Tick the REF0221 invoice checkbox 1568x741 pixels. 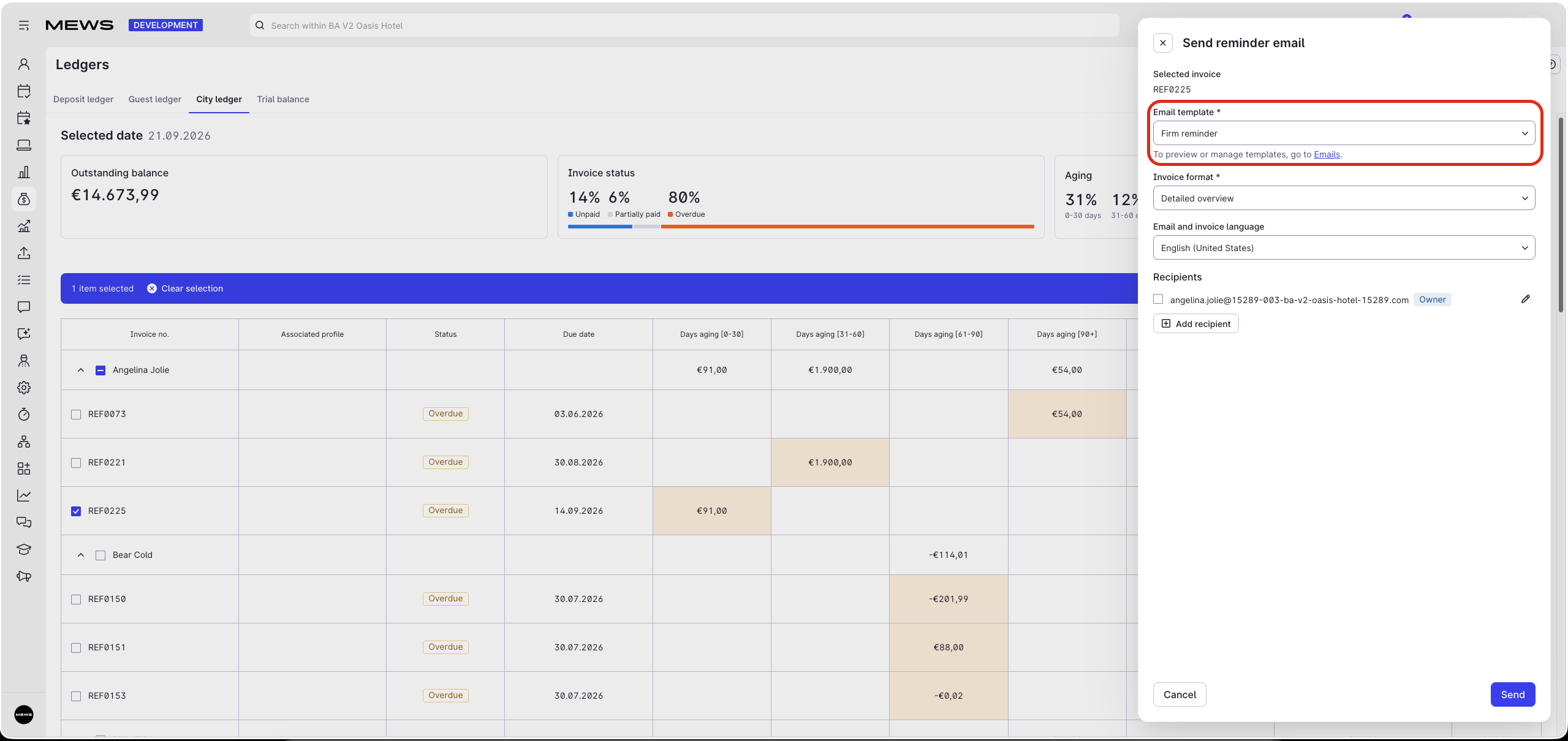click(x=76, y=463)
